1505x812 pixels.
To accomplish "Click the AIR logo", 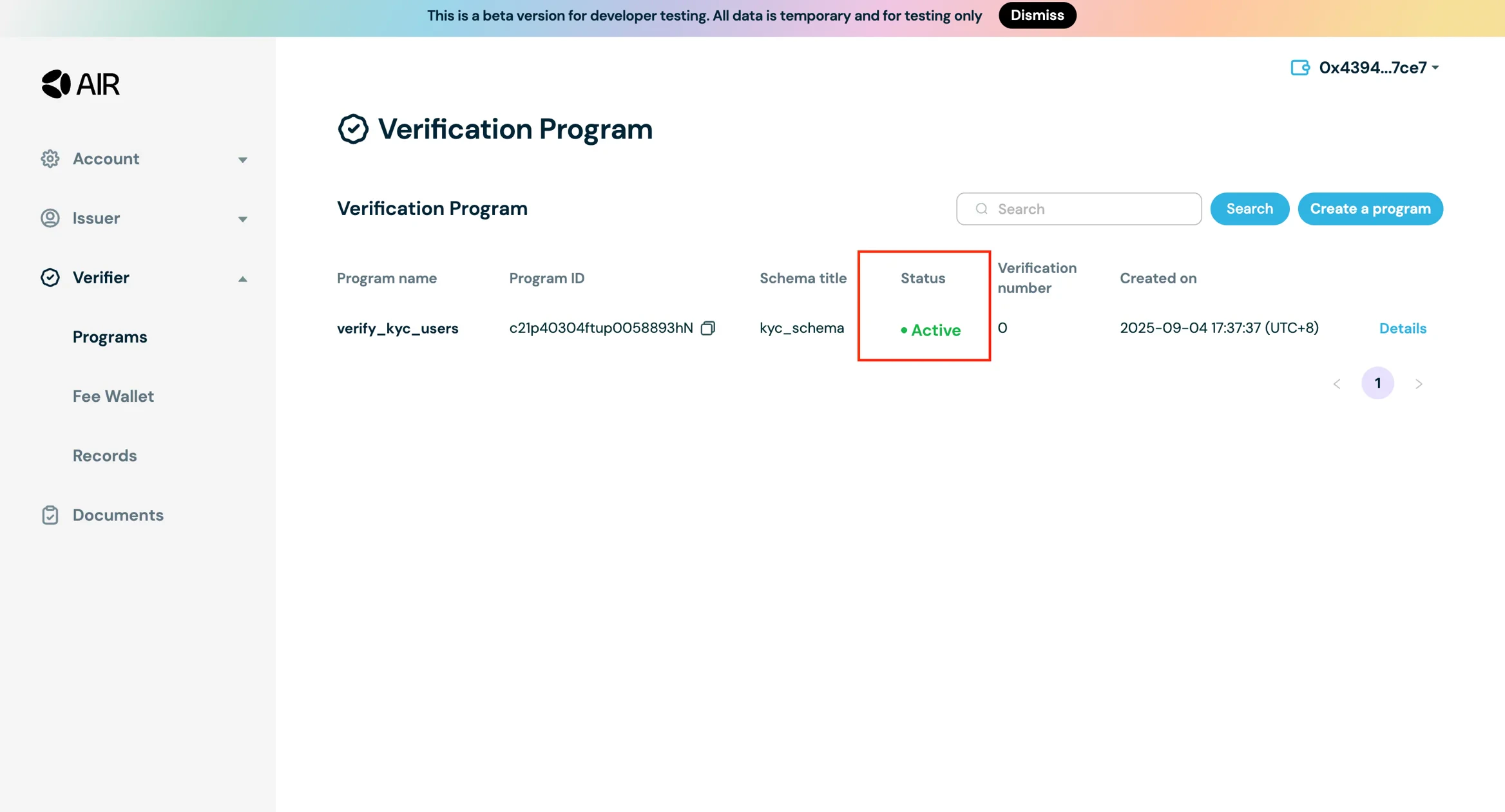I will pyautogui.click(x=80, y=84).
